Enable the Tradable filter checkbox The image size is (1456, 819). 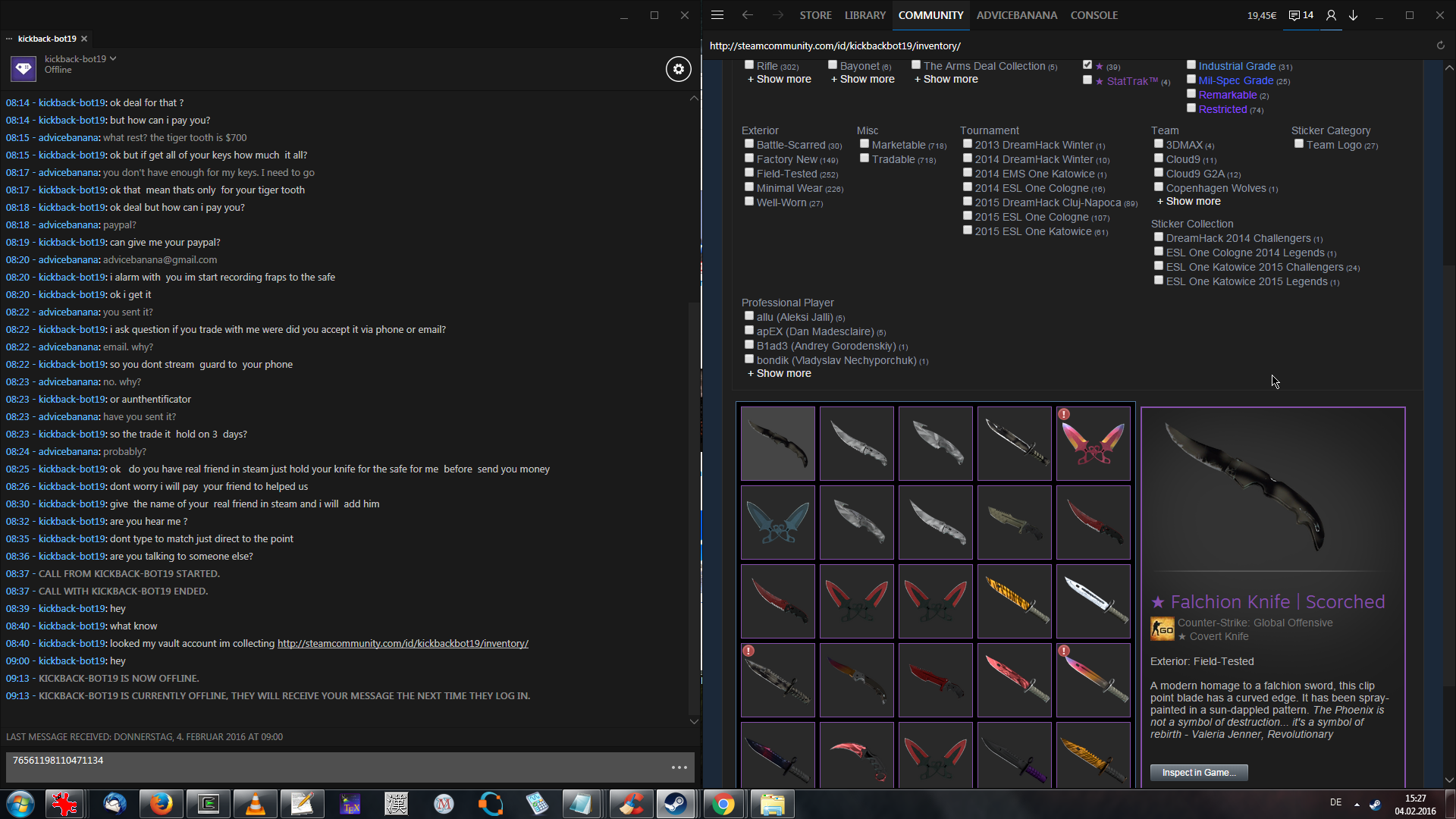864,158
